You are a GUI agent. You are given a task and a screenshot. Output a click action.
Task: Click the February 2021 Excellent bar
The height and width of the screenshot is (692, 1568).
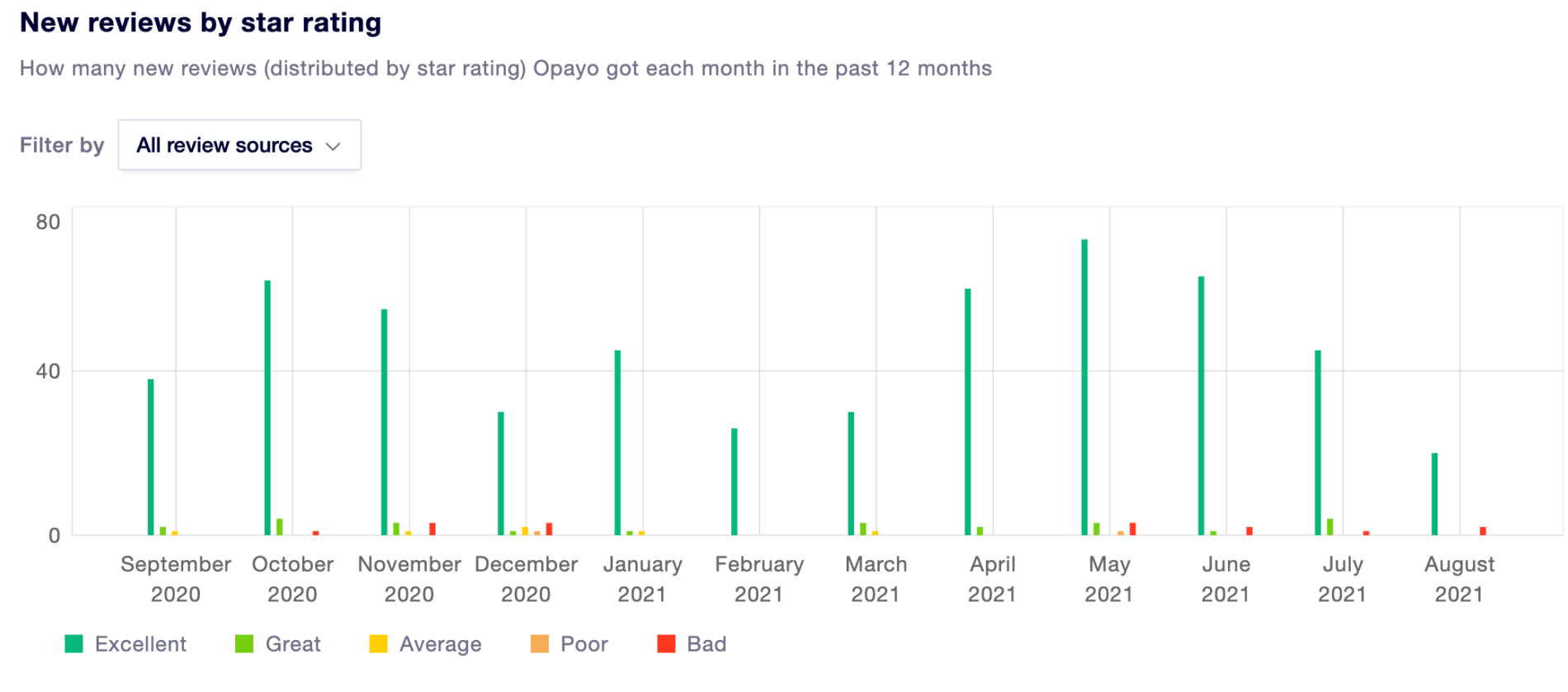click(734, 482)
